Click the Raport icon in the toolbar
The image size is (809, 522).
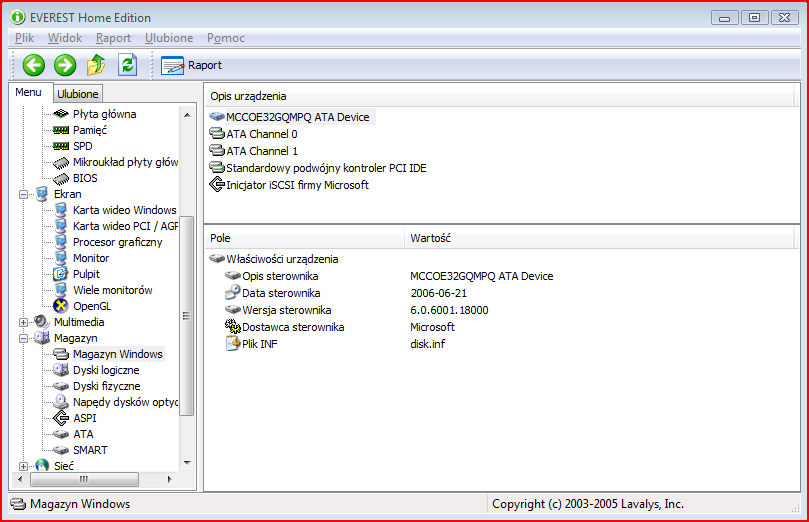pyautogui.click(x=172, y=66)
